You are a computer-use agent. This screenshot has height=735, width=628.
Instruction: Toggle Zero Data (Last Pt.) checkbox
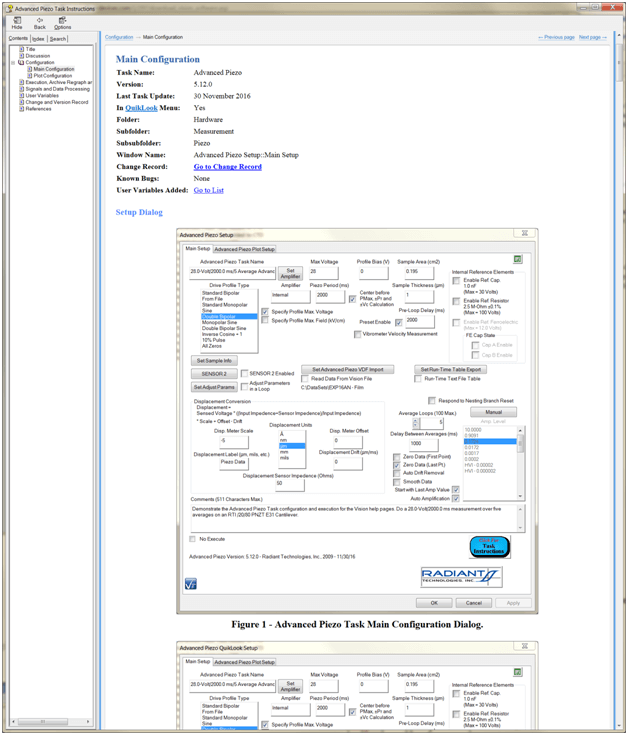coord(396,465)
